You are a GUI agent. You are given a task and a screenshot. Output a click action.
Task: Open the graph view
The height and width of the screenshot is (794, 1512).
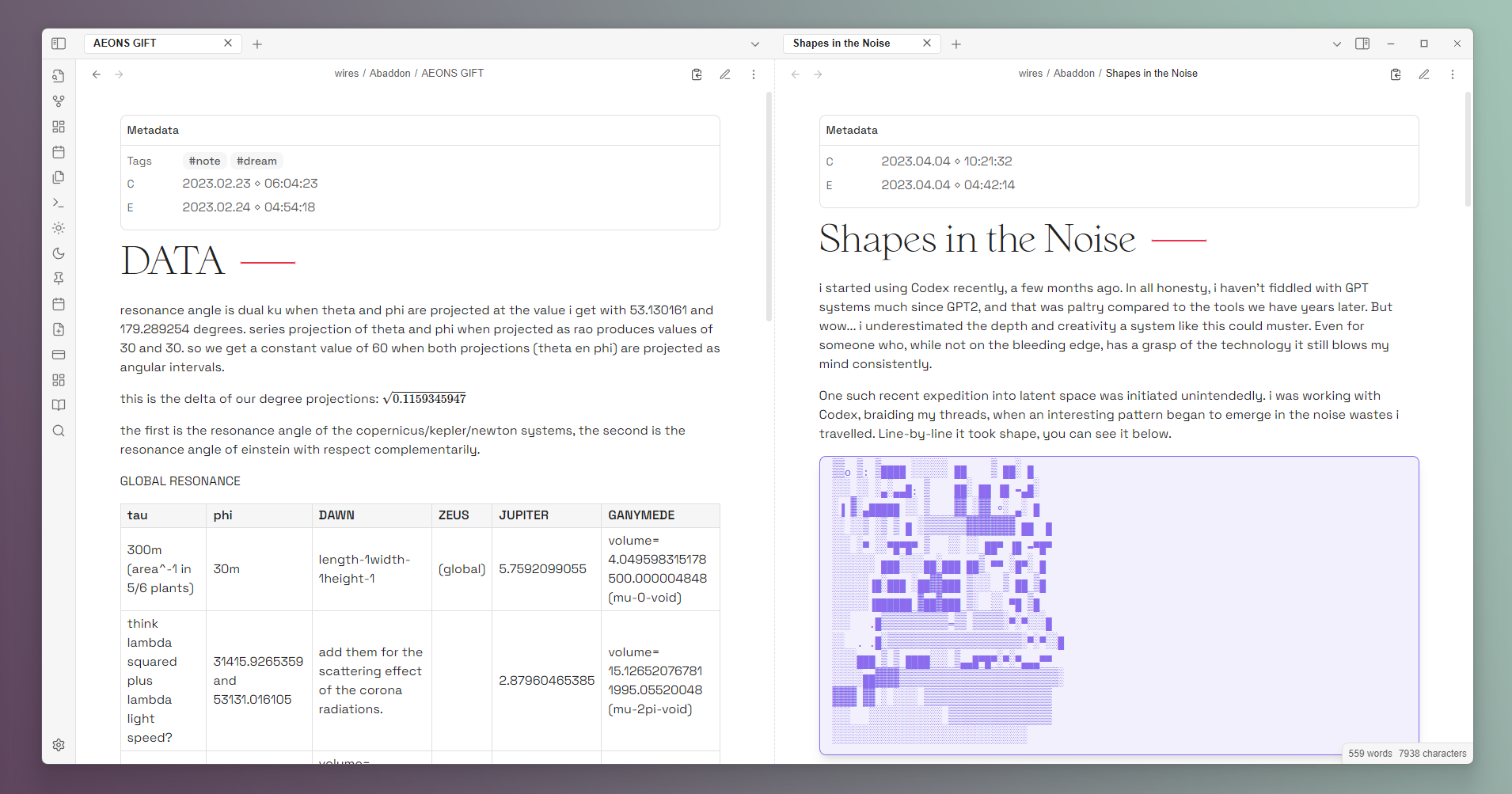click(59, 101)
